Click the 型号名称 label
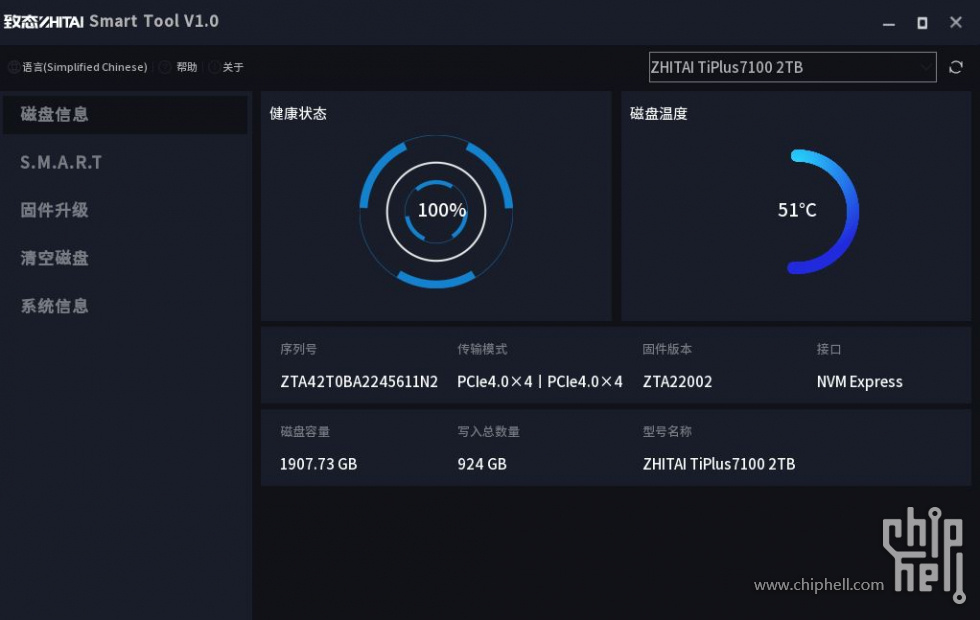 pos(667,431)
